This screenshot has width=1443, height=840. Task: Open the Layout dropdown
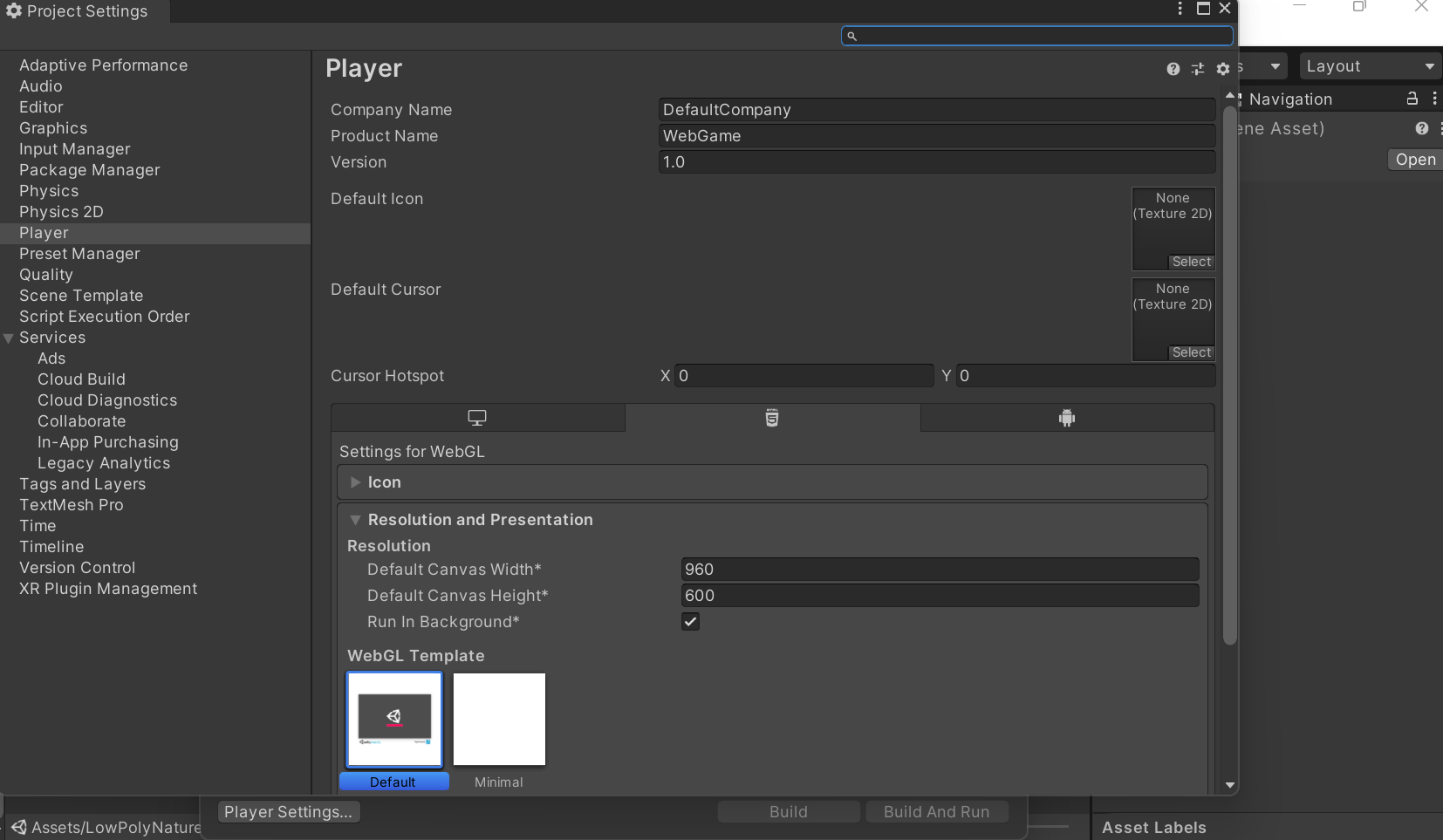tap(1371, 66)
